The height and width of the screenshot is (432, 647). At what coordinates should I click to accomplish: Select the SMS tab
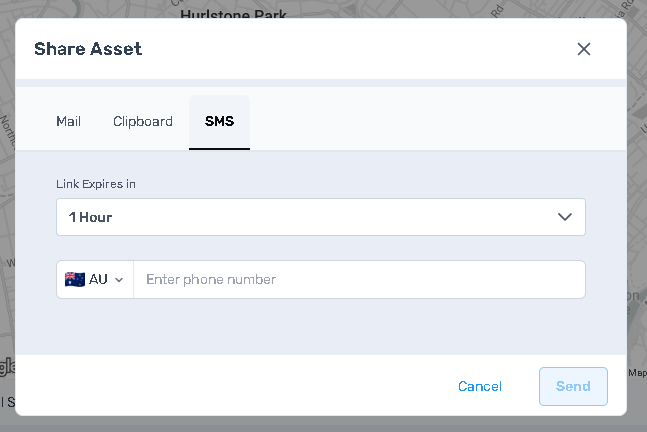point(219,122)
